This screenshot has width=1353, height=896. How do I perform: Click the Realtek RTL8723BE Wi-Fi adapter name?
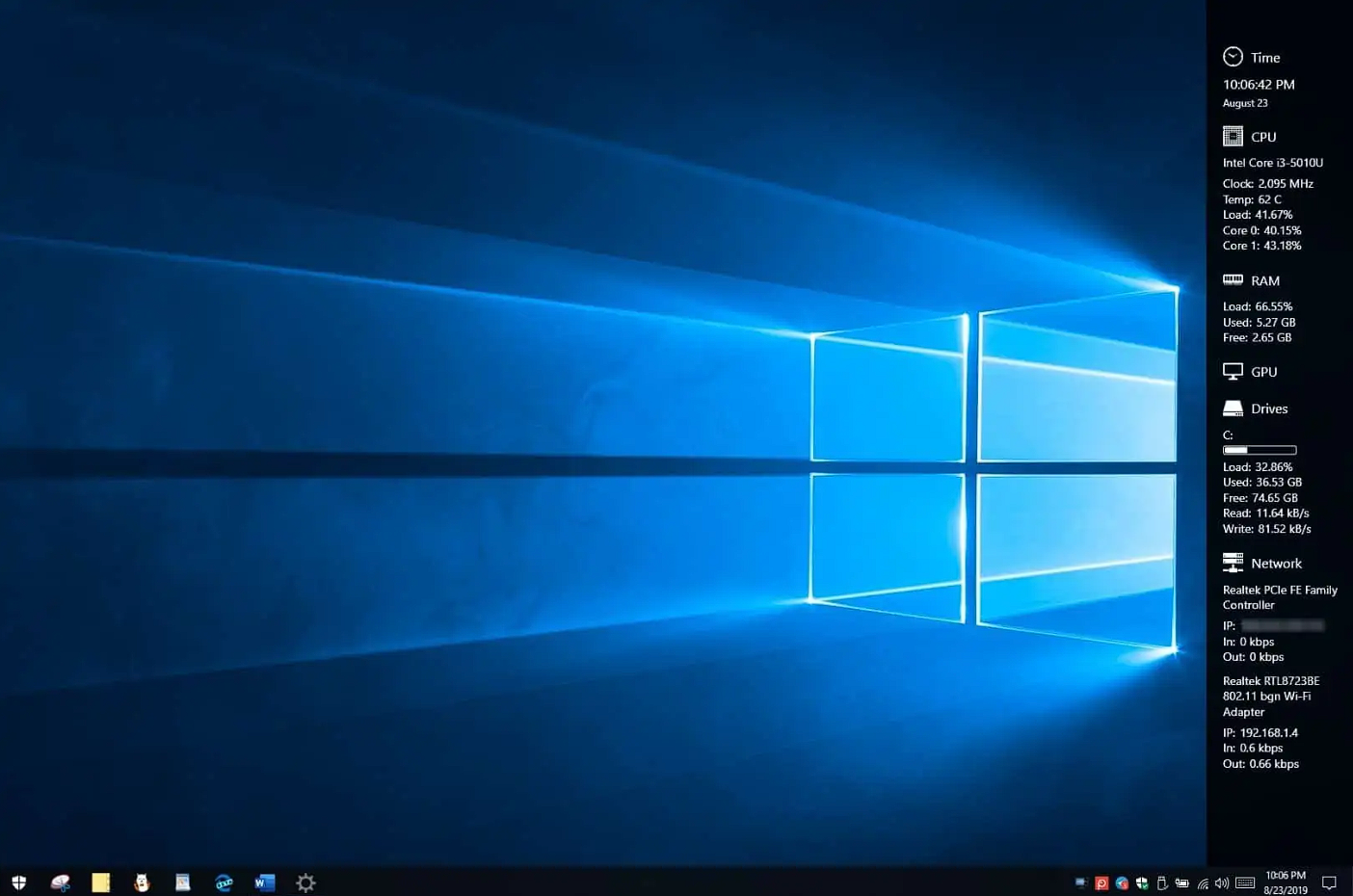point(1271,697)
